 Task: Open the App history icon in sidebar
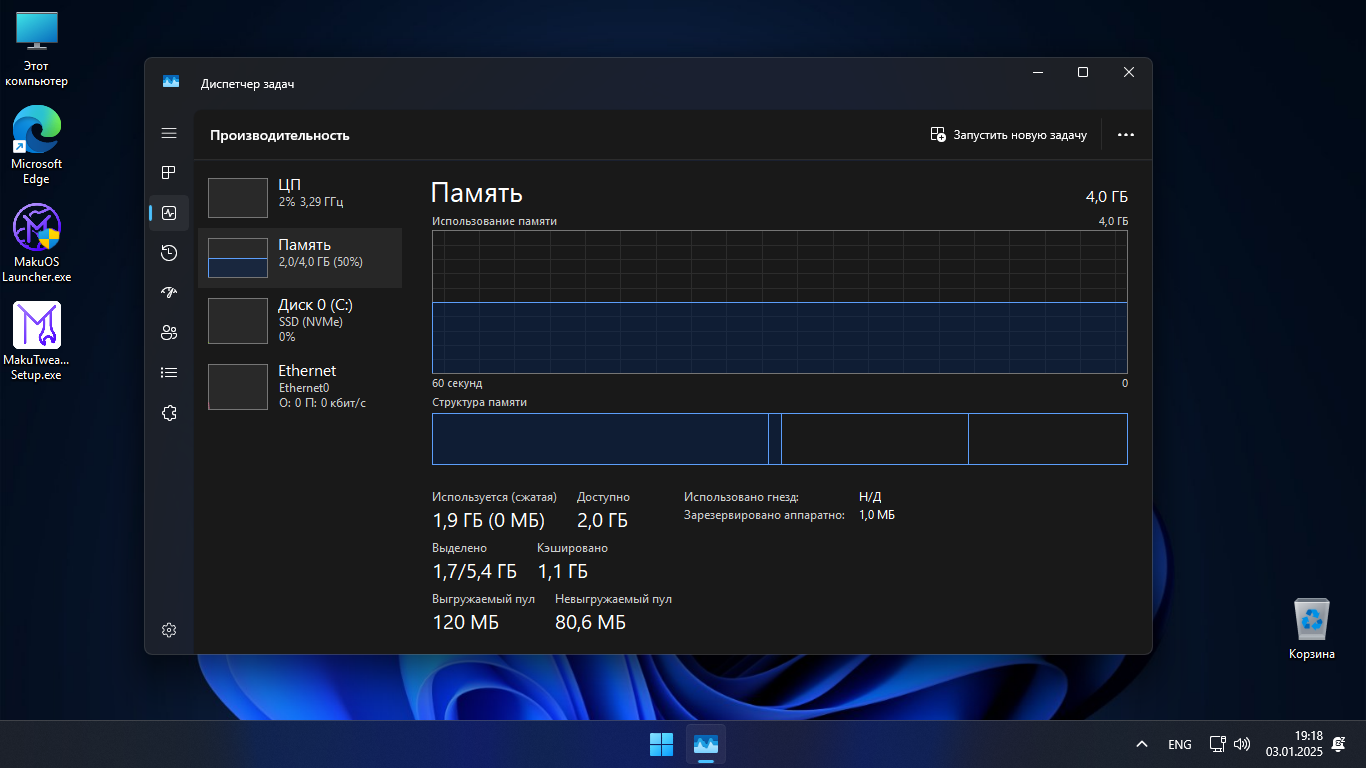pyautogui.click(x=169, y=253)
